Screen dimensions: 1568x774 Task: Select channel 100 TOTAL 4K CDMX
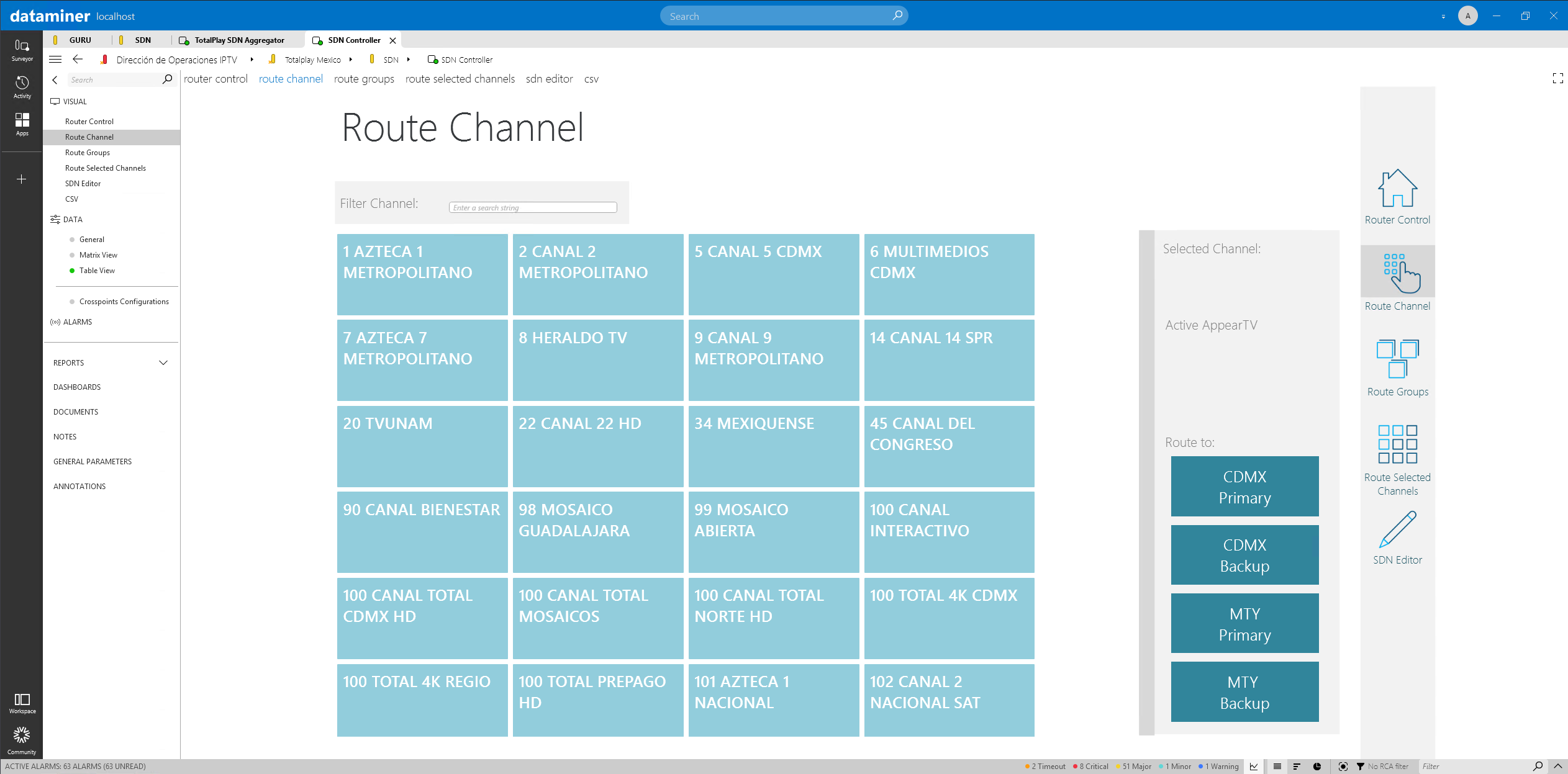coord(949,618)
